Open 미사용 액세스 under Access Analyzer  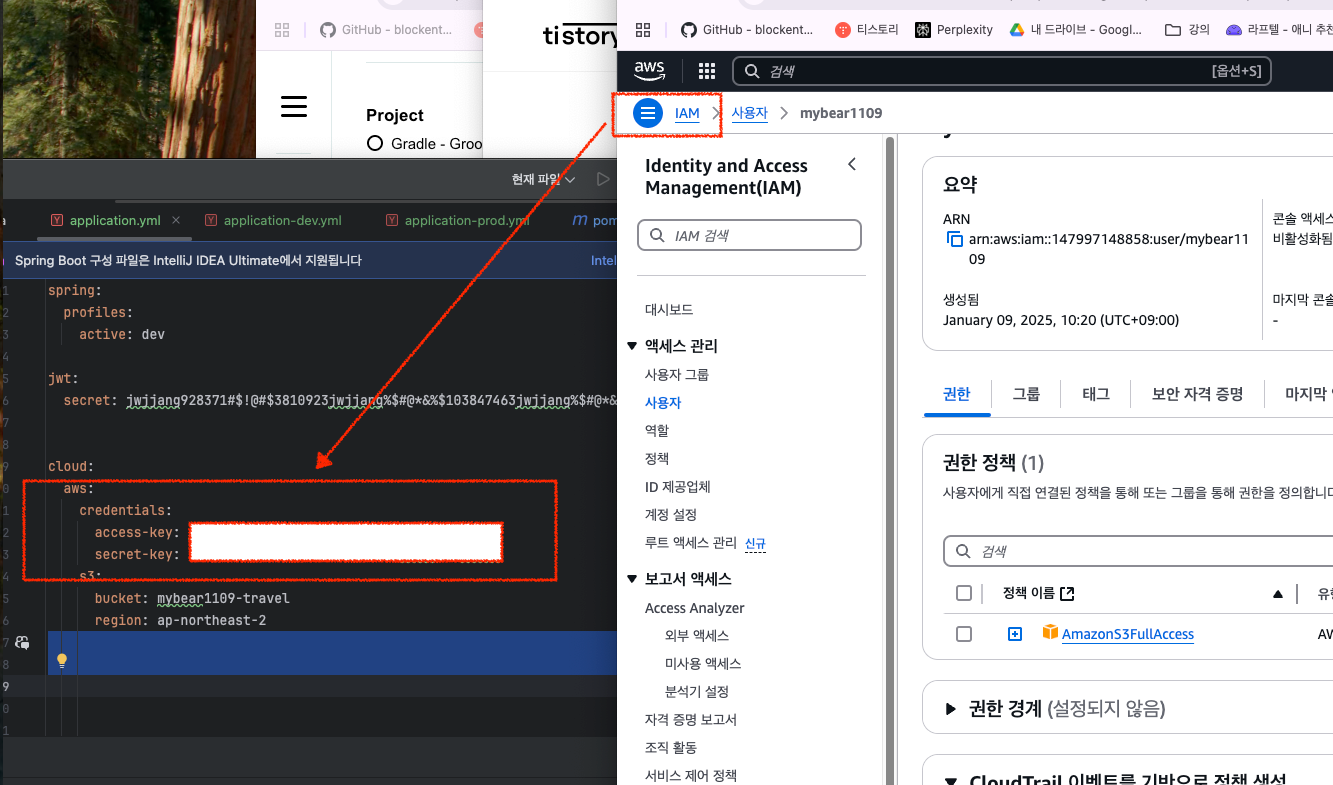tap(703, 664)
